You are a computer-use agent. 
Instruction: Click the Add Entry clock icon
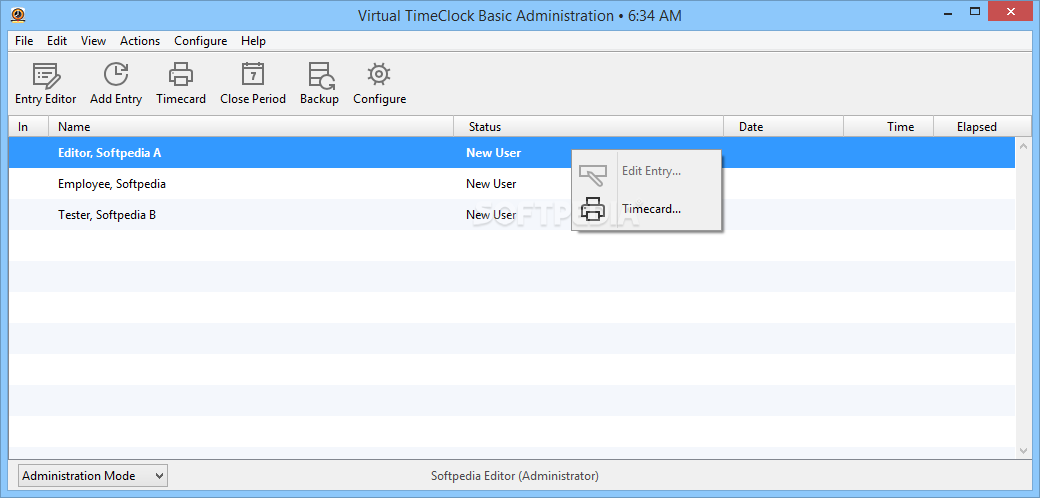[x=116, y=76]
